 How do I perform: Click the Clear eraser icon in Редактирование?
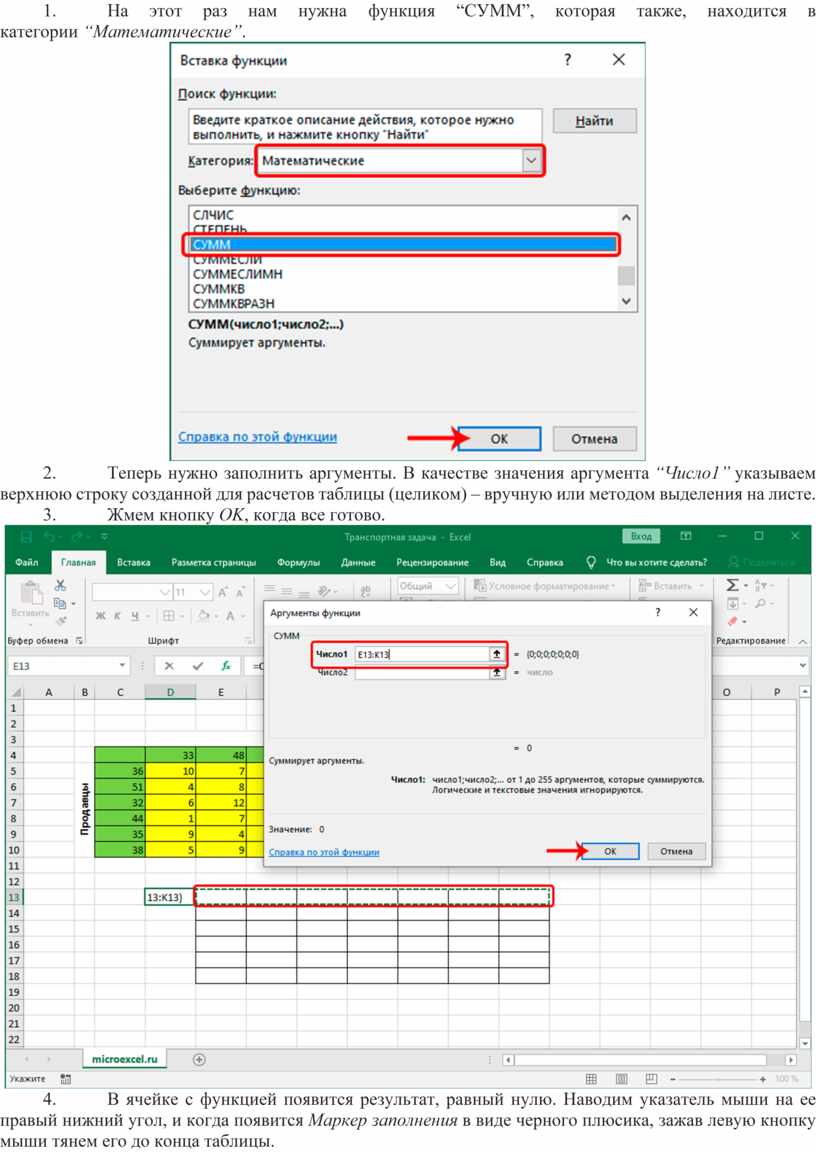[x=732, y=621]
